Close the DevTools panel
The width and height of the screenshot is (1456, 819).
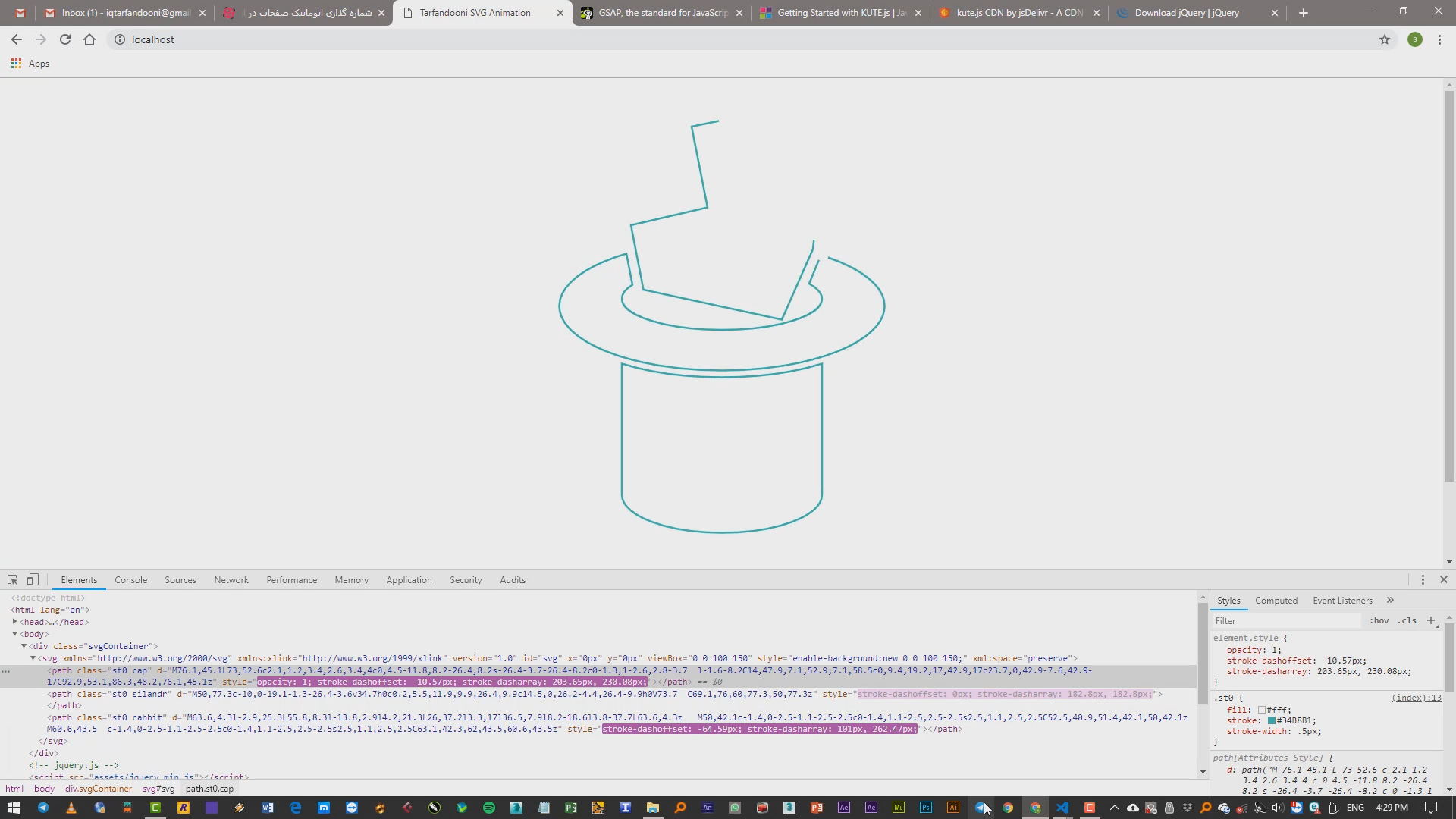(x=1444, y=580)
